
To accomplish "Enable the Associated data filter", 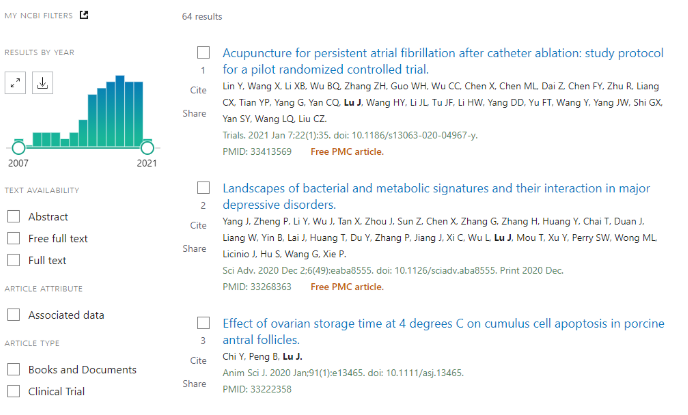I will click(14, 315).
